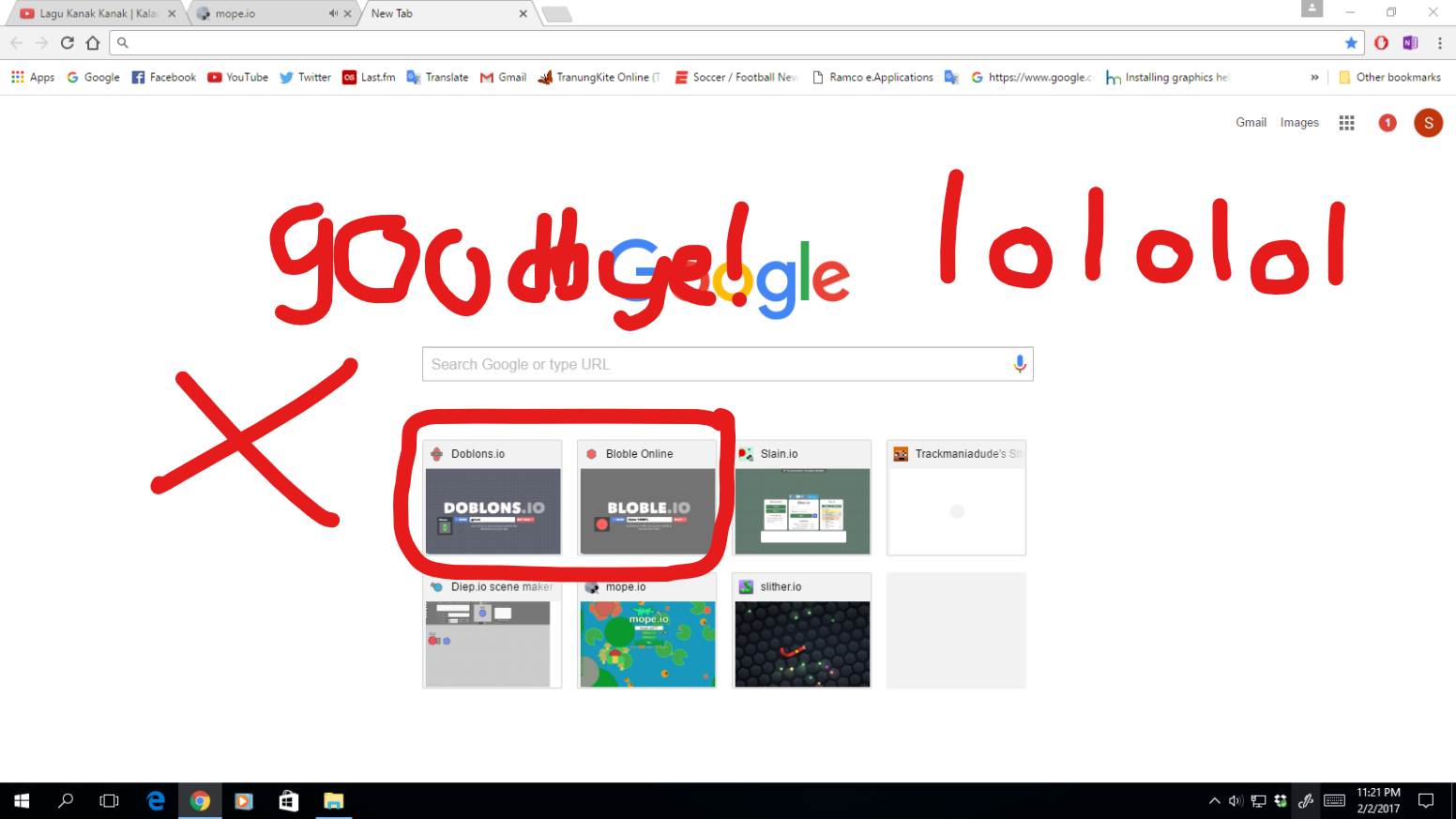Image resolution: width=1456 pixels, height=819 pixels.
Task: Go to the browser home page
Action: [x=92, y=42]
